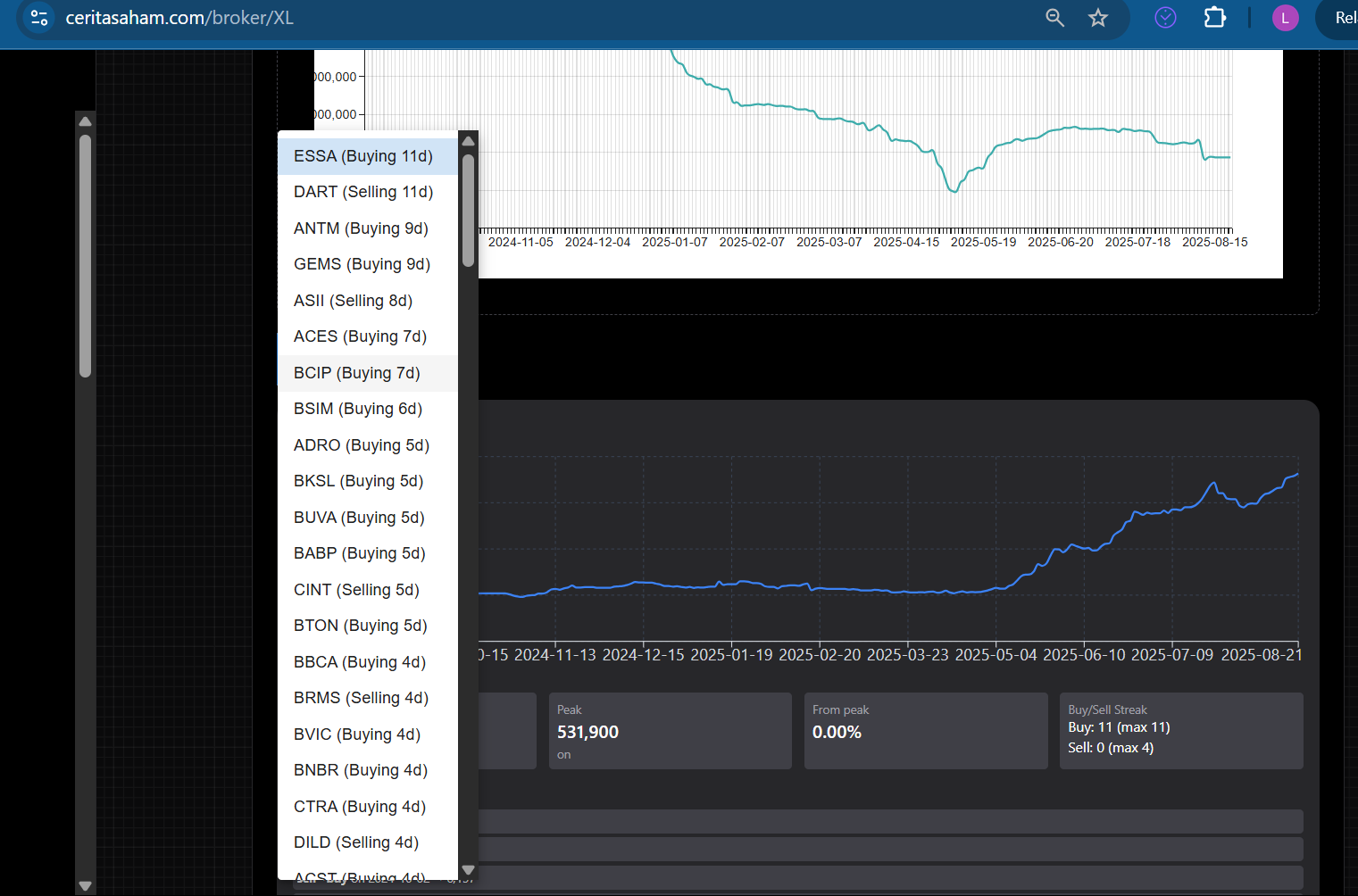Select ASII (Selling 8d) option
This screenshot has height=896, width=1358.
[368, 301]
